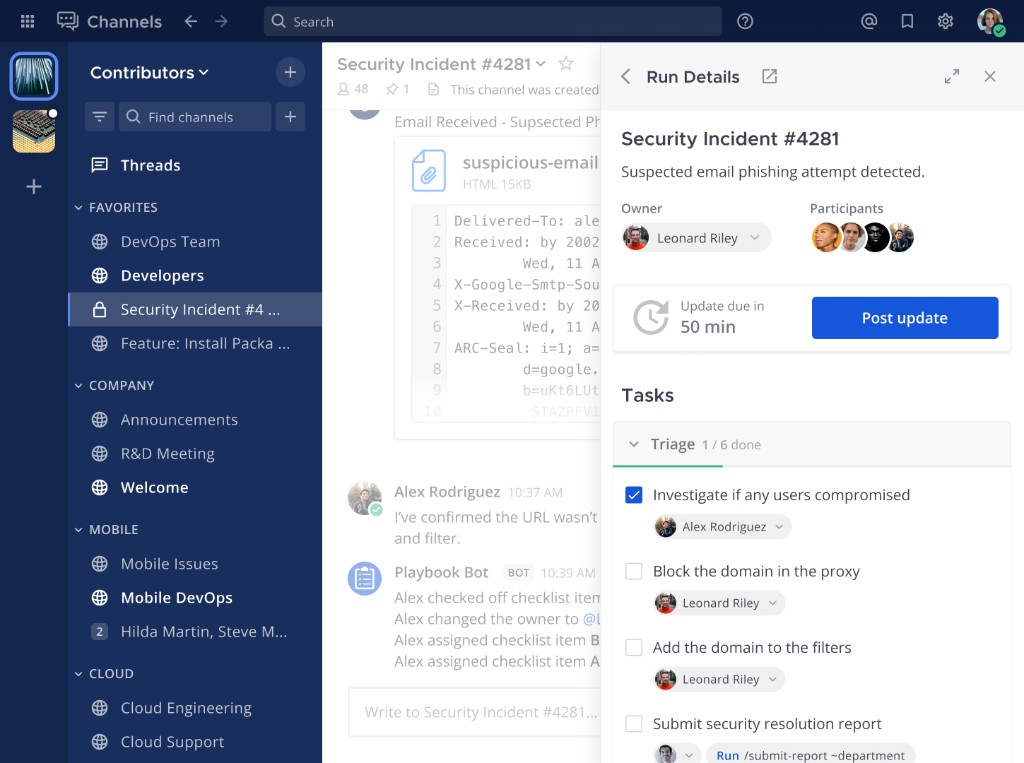Open Hilda Martin, Steve M... group message
This screenshot has width=1024, height=763.
195,632
